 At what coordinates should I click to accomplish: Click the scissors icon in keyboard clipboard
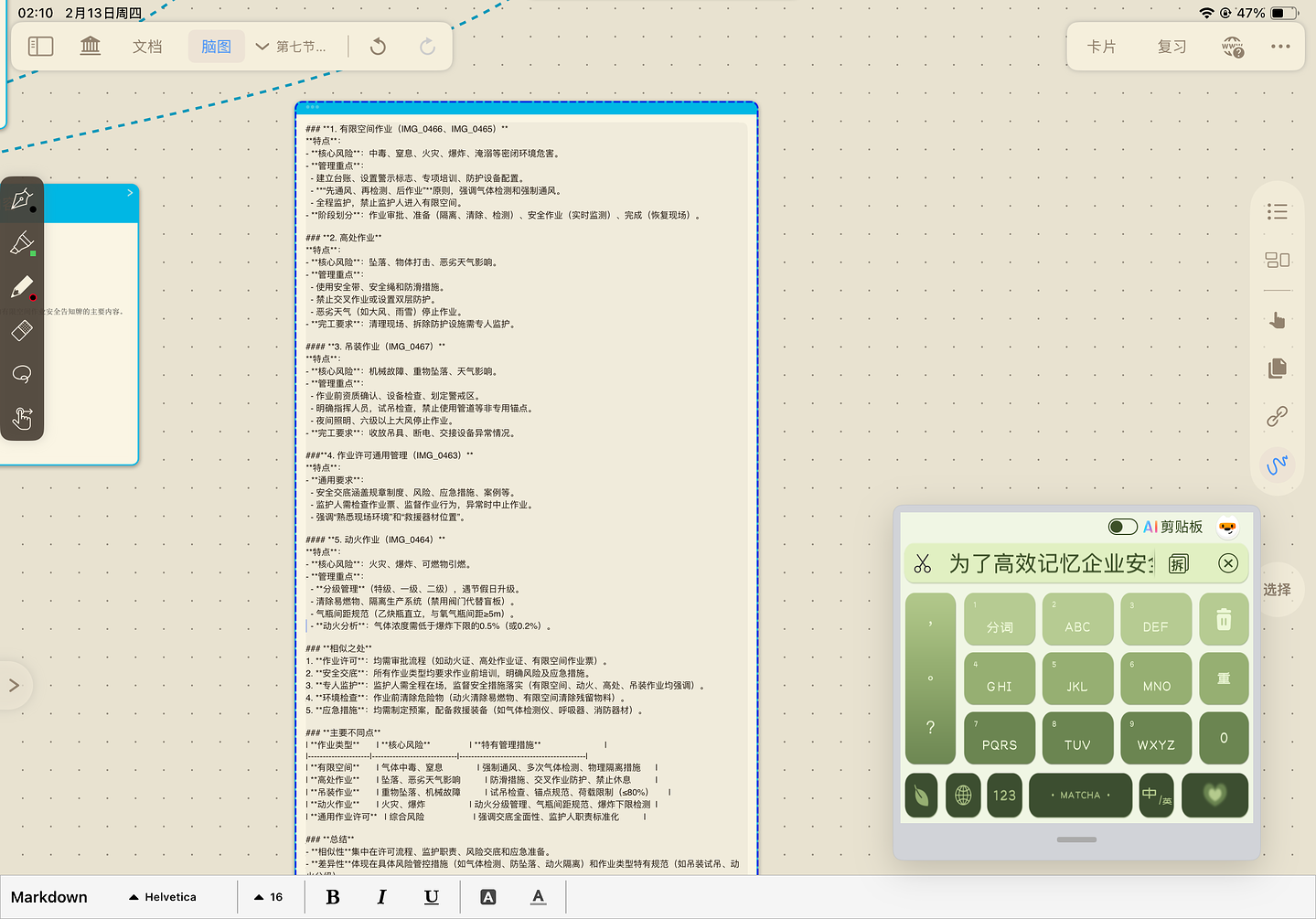923,563
